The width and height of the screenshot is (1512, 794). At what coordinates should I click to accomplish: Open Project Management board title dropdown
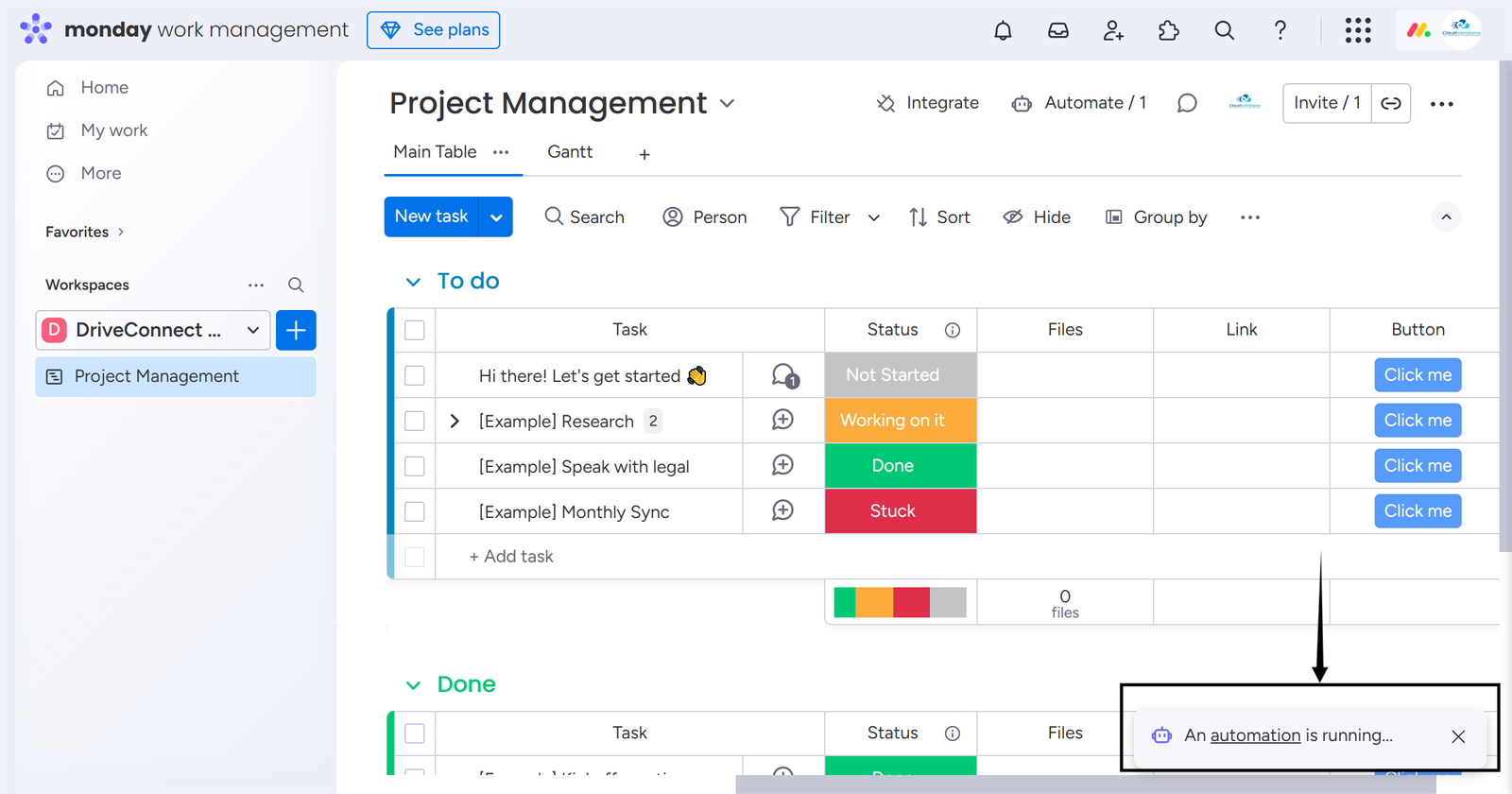click(728, 103)
